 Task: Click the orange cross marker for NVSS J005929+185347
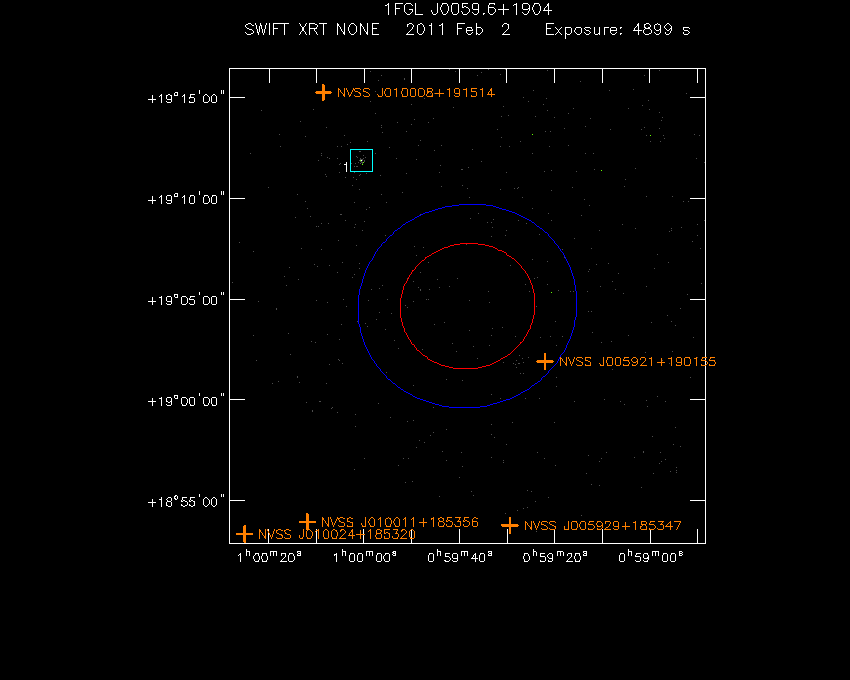click(510, 525)
